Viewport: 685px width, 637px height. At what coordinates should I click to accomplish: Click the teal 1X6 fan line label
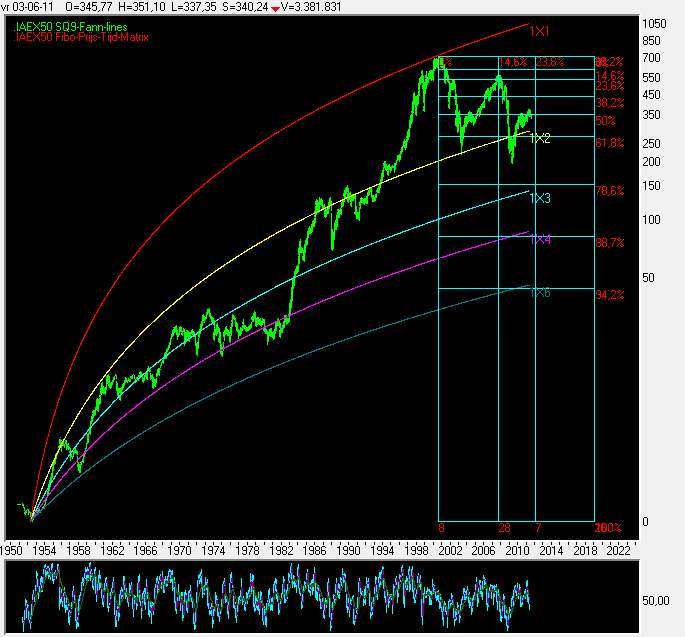pyautogui.click(x=539, y=292)
